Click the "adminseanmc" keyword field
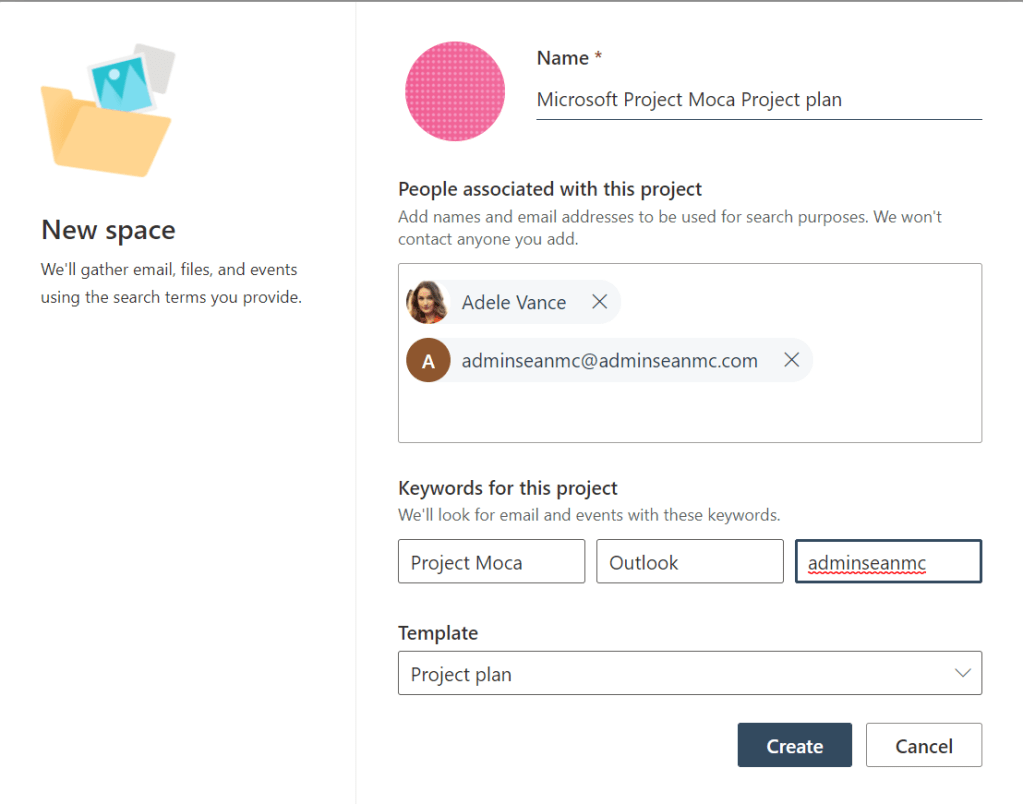This screenshot has height=804, width=1023. pyautogui.click(x=888, y=562)
